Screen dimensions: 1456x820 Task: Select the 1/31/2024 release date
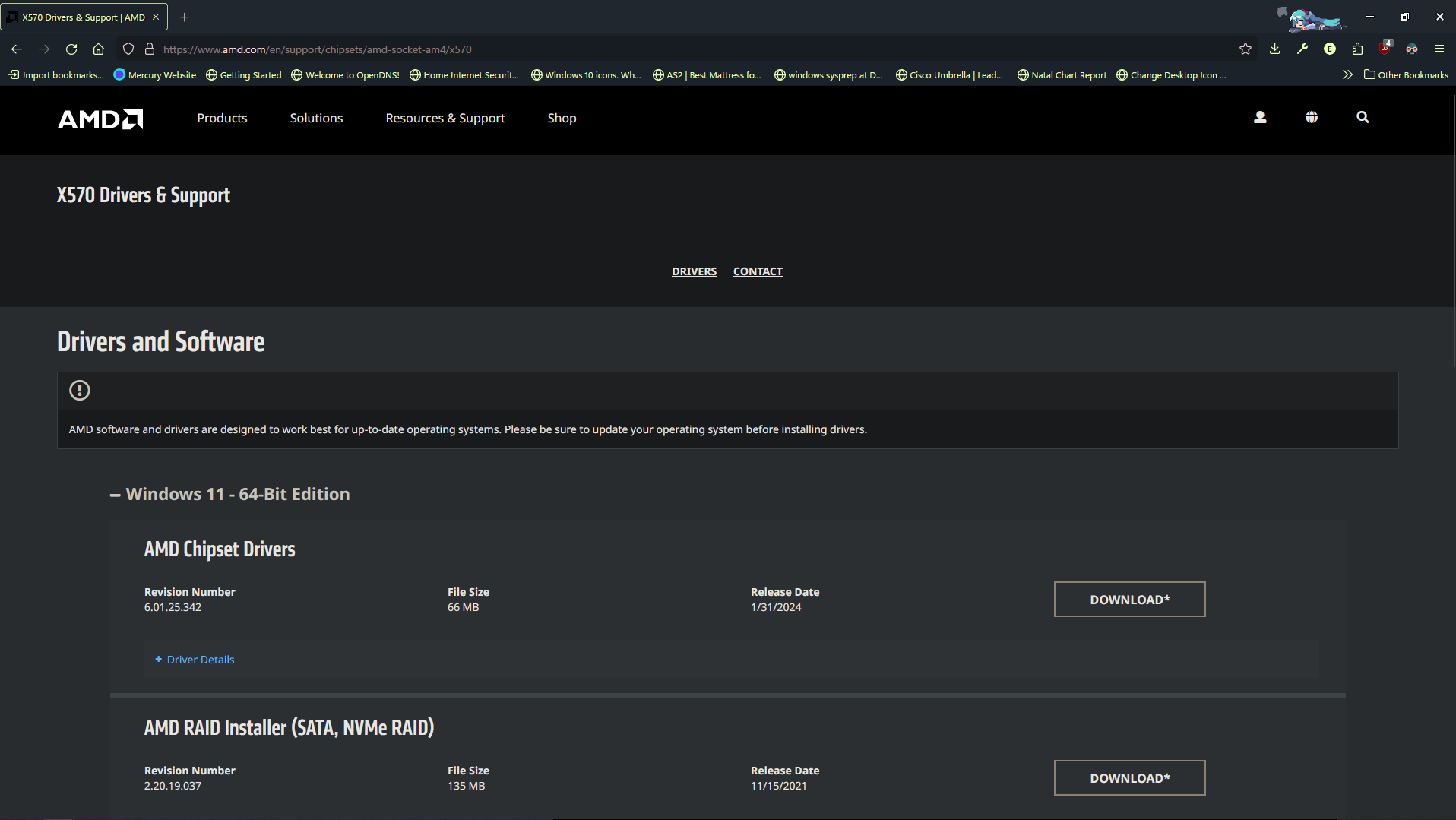click(776, 607)
